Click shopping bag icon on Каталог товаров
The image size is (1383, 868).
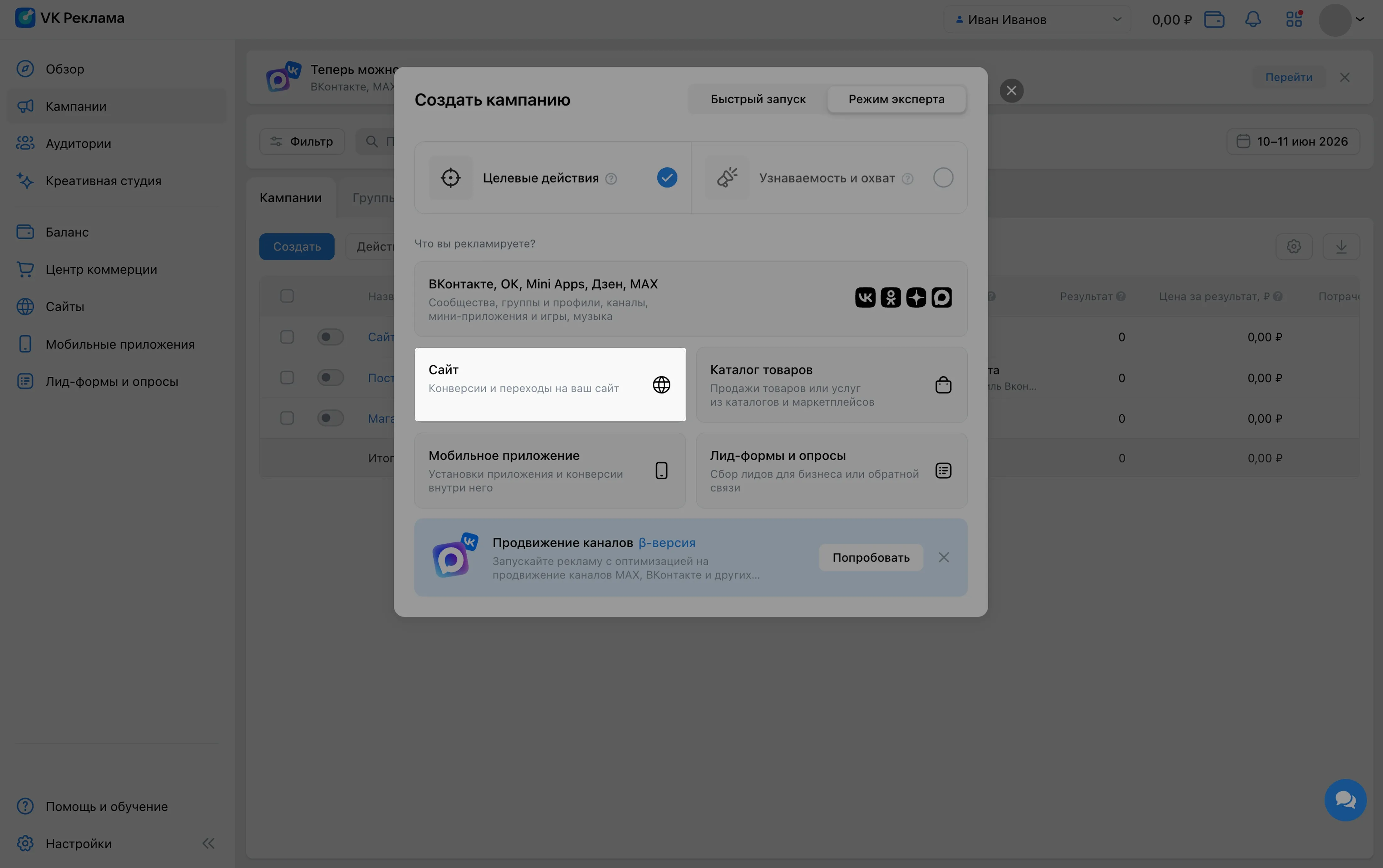coord(943,385)
